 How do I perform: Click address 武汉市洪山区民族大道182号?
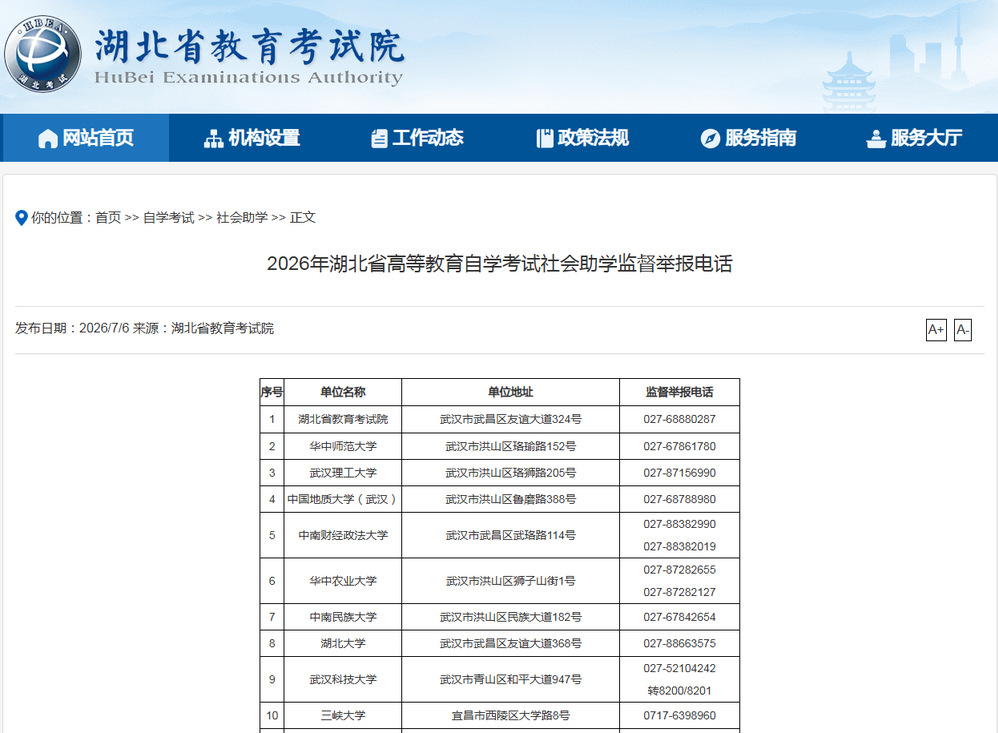coord(510,617)
